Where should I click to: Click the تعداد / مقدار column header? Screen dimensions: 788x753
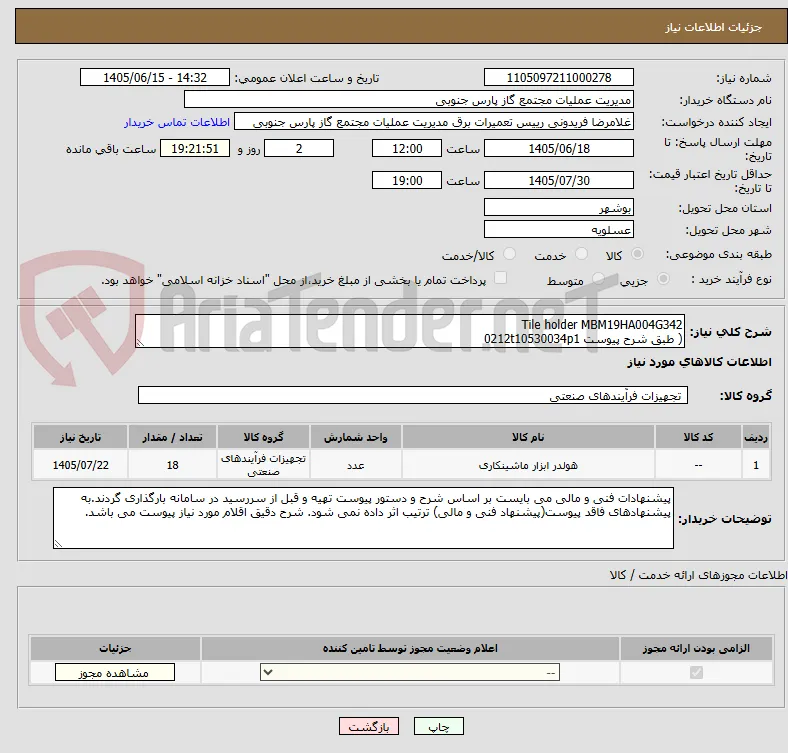[x=172, y=437]
